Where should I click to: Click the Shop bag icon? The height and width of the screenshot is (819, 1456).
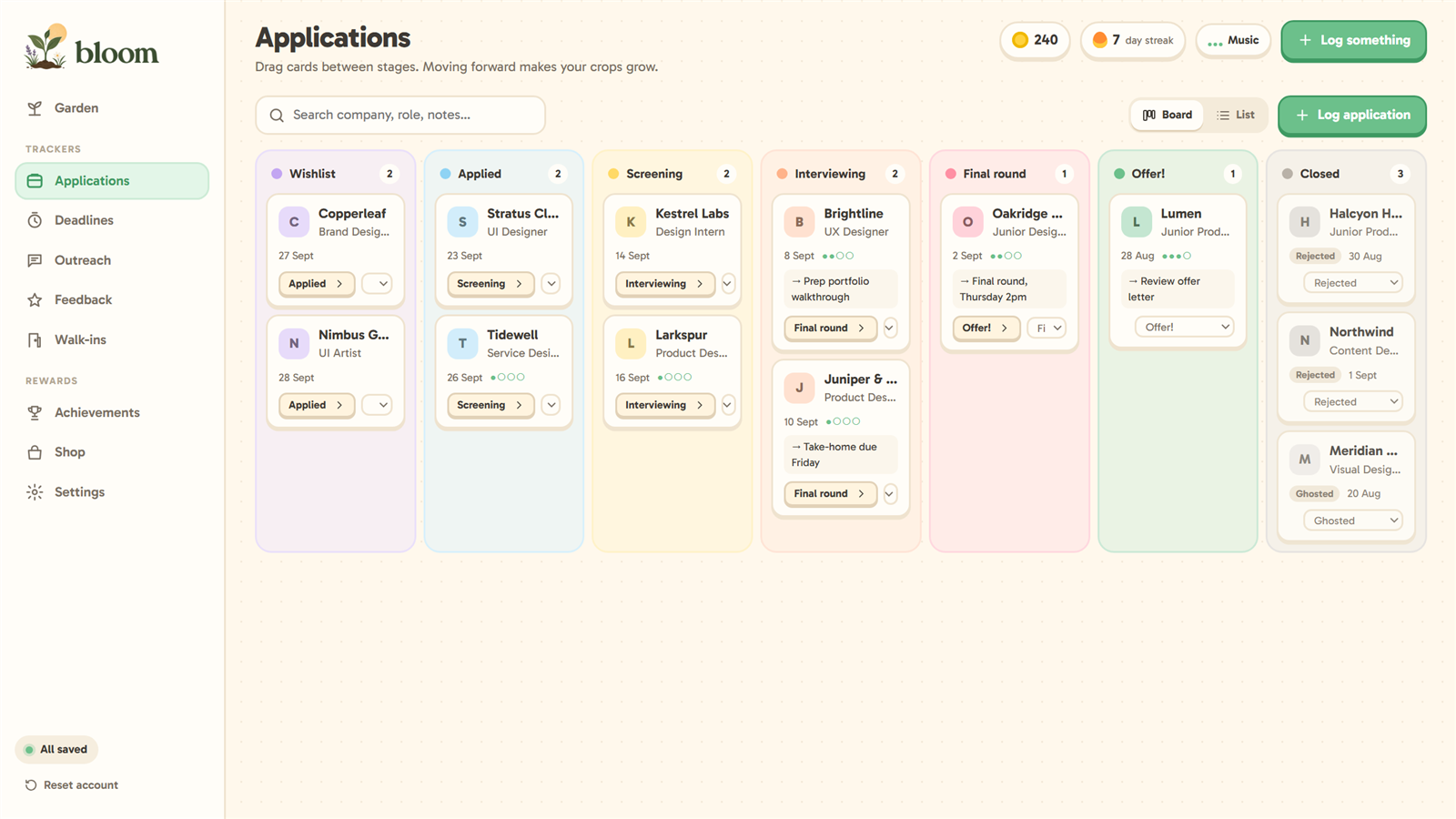coord(35,452)
